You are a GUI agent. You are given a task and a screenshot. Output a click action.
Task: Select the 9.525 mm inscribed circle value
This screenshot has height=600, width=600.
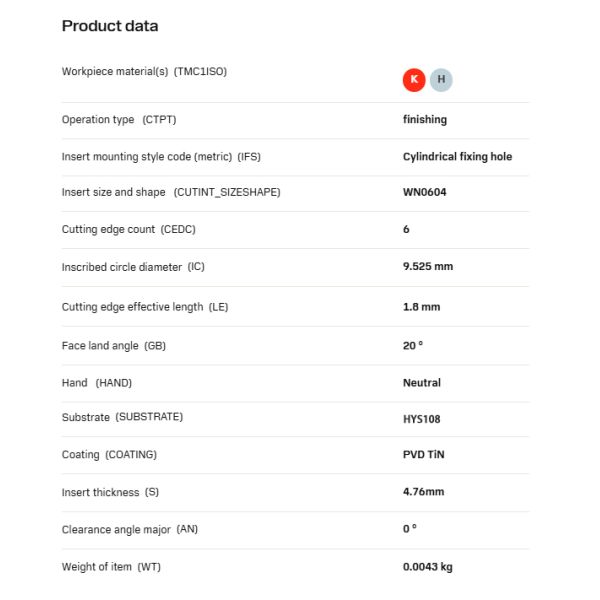click(x=428, y=267)
